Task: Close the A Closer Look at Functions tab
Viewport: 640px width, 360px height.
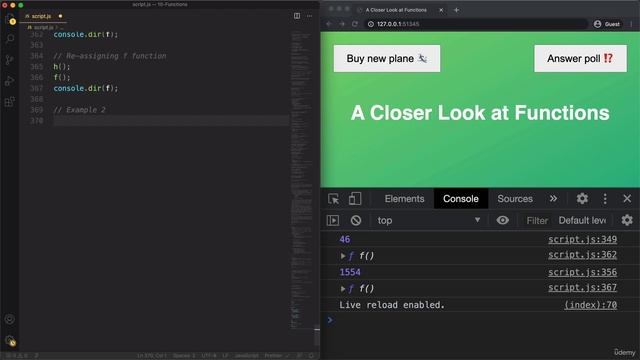Action: coord(441,10)
